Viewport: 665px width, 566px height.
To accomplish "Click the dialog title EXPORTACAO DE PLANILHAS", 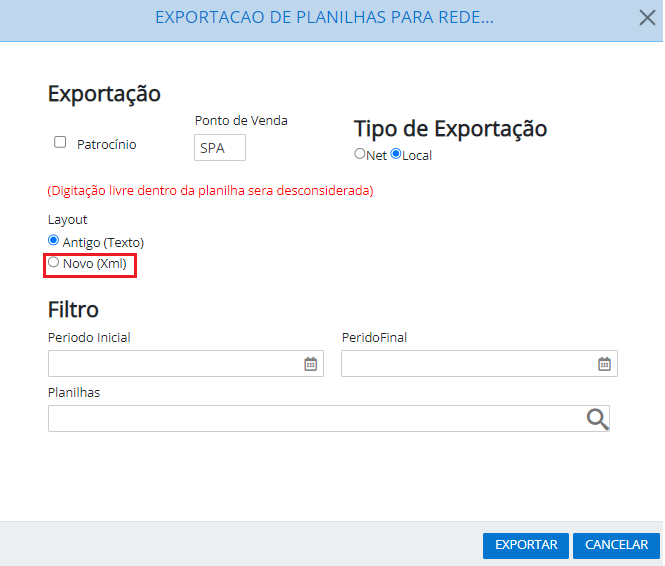I will [x=324, y=18].
